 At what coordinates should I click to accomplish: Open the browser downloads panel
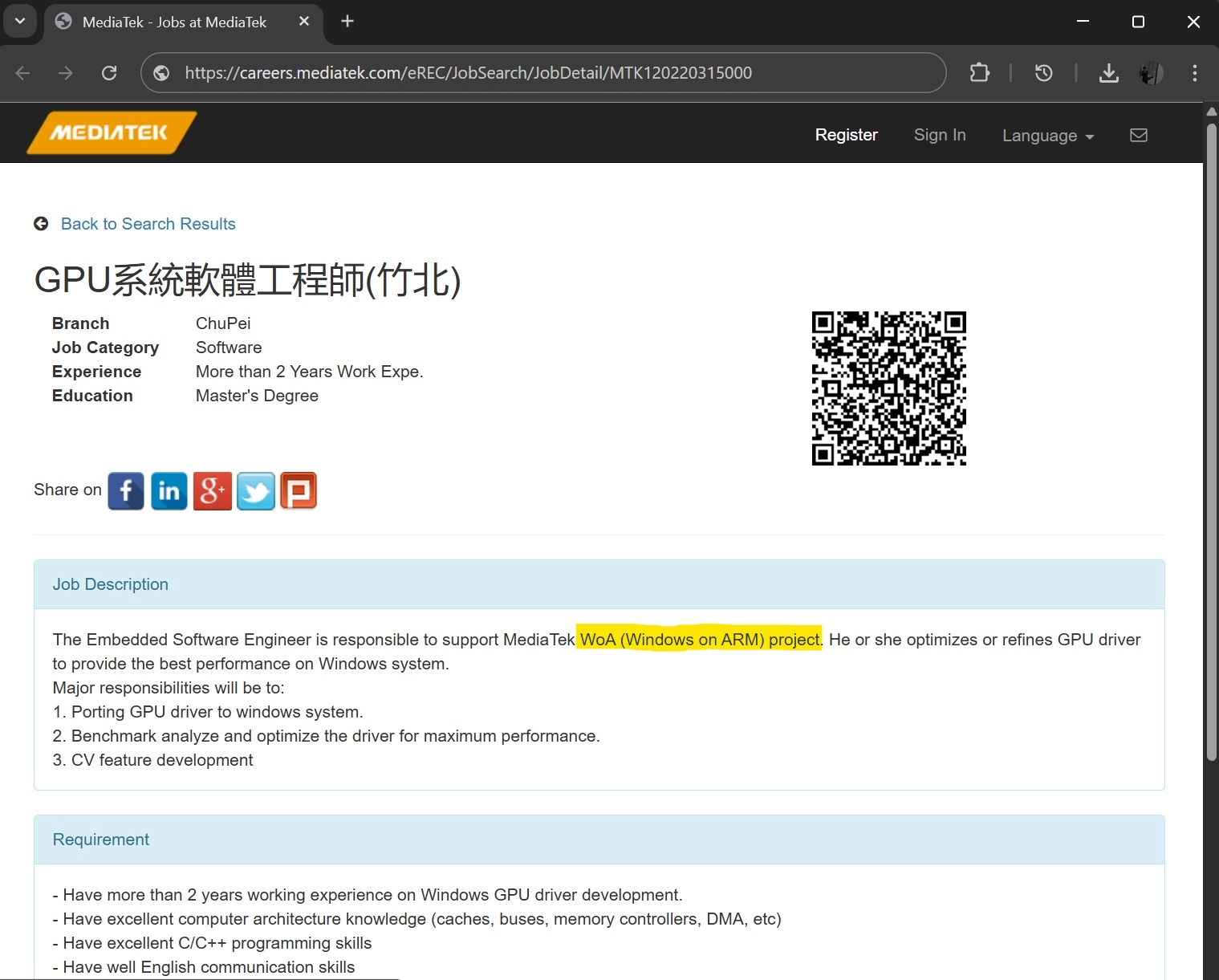[1108, 73]
